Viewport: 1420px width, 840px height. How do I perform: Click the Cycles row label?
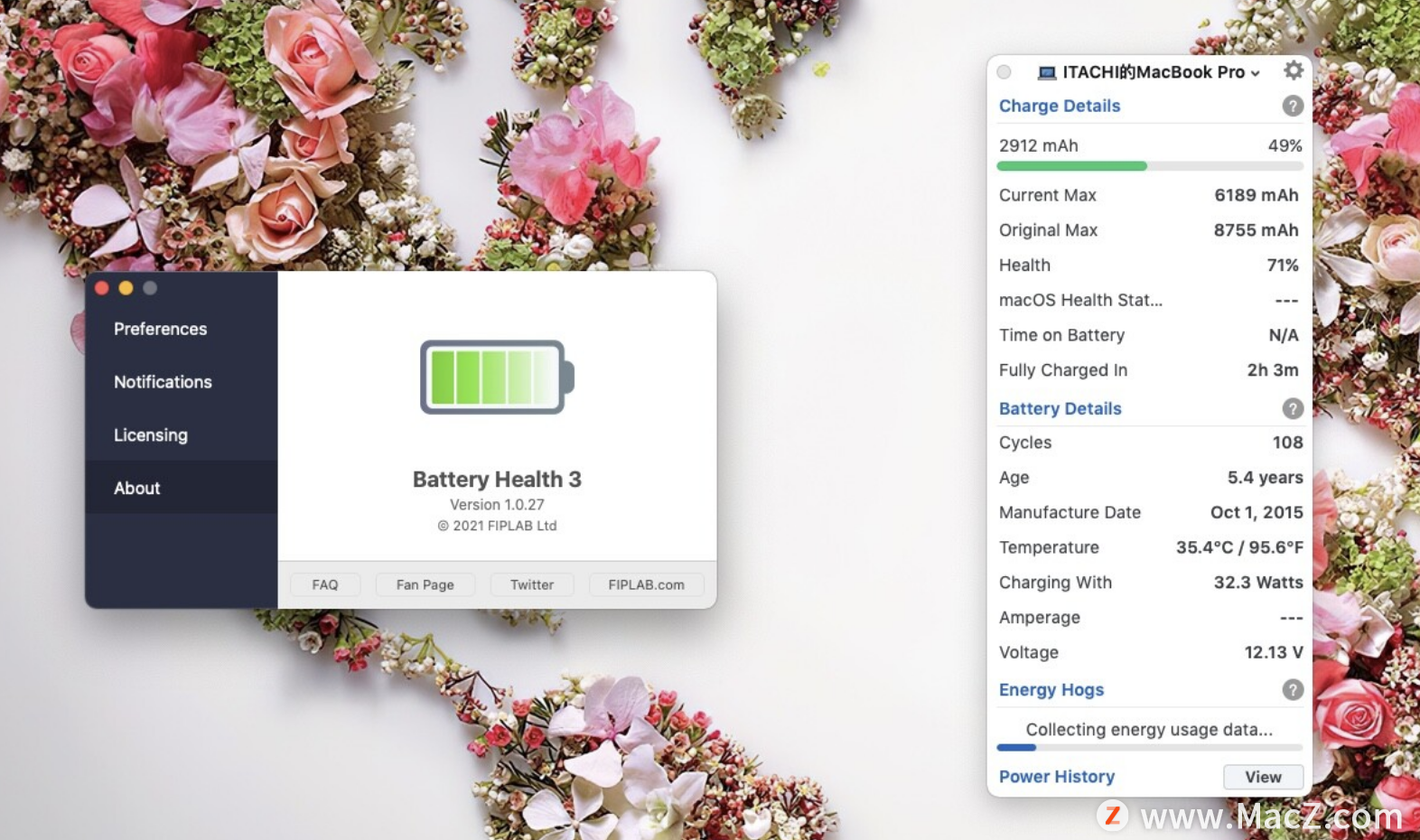(1025, 443)
